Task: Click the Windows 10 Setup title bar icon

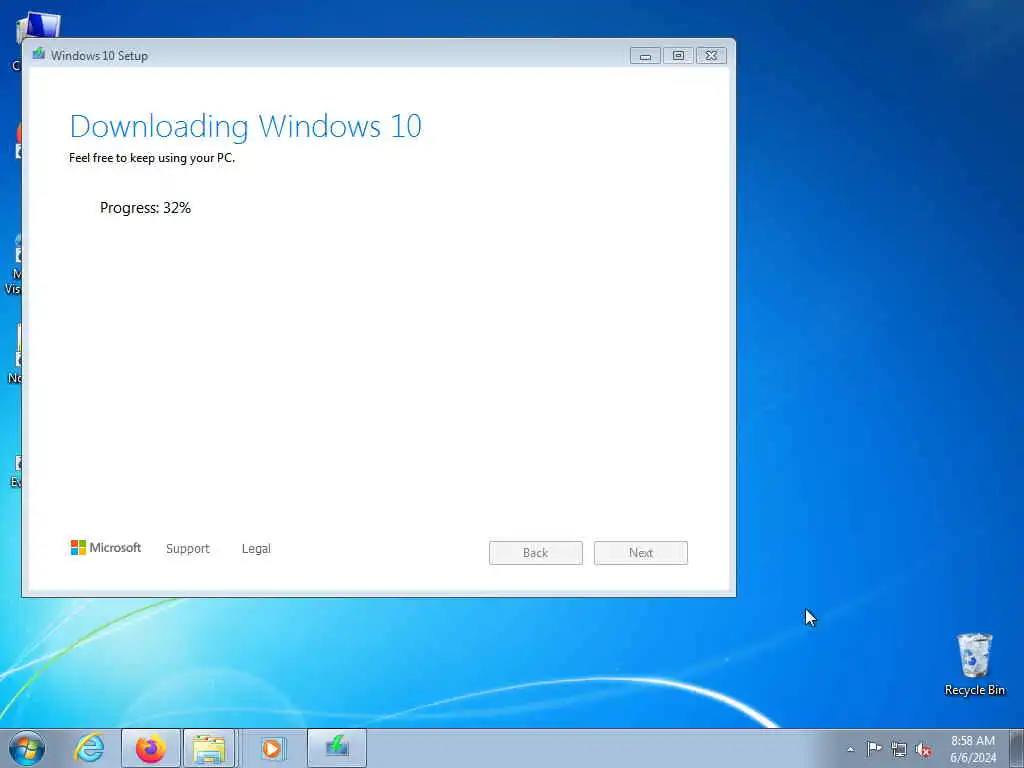Action: (39, 54)
